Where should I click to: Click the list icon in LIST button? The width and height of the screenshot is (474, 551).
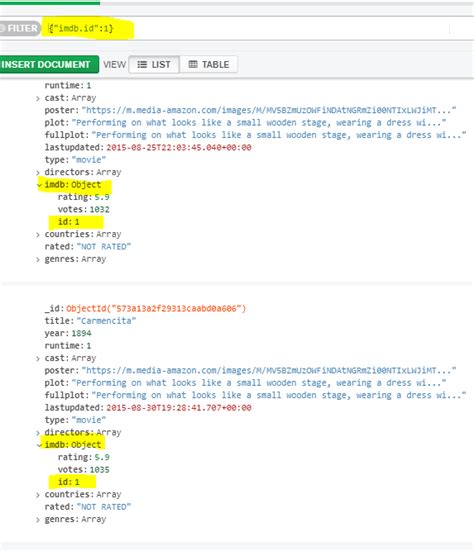pos(142,65)
